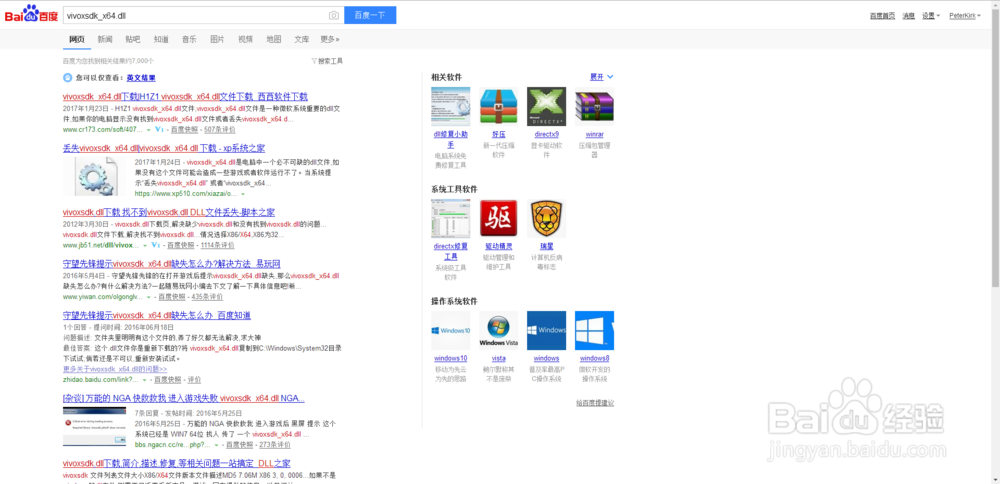Switch to the 音乐 tab
1000x484 pixels.
point(189,39)
